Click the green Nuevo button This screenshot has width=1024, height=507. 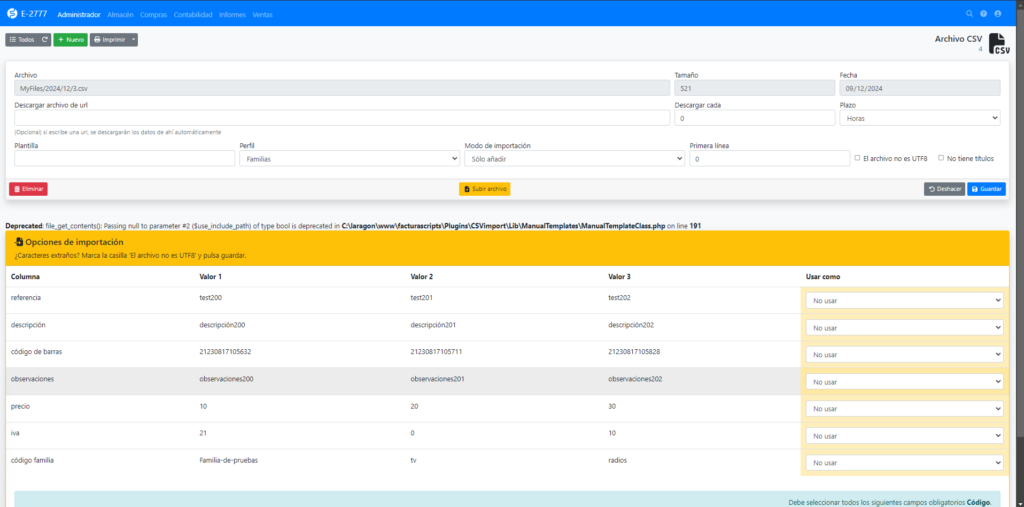point(70,40)
